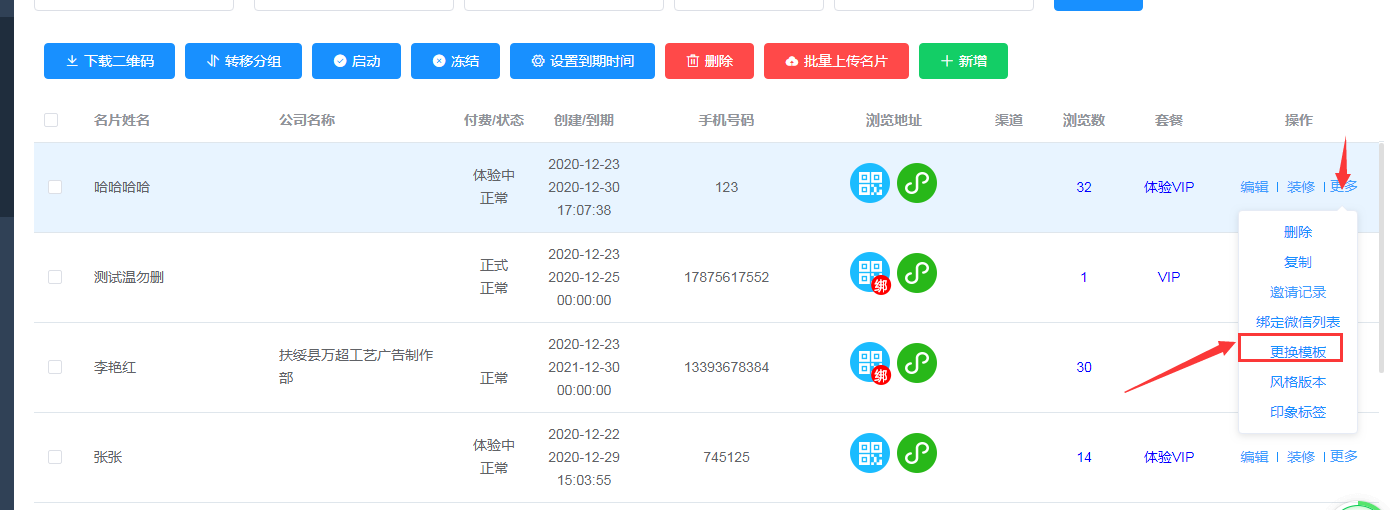Open the 更多 dropdown for 哈哈哈哈
Screen dimensions: 1393x510
[1344, 187]
